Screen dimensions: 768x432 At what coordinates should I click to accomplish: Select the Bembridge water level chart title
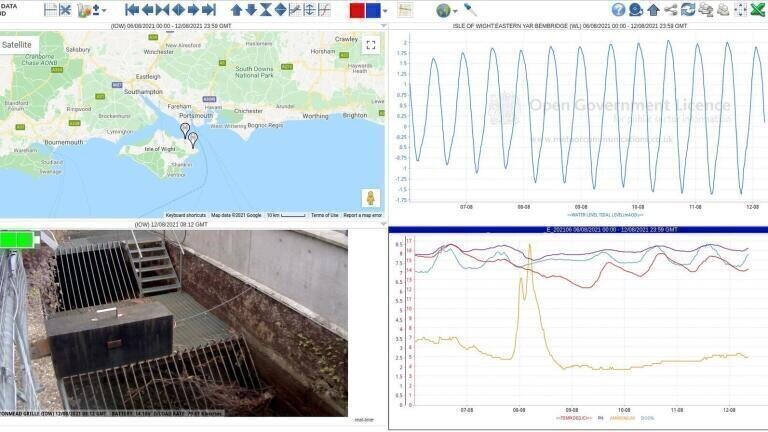(570, 25)
